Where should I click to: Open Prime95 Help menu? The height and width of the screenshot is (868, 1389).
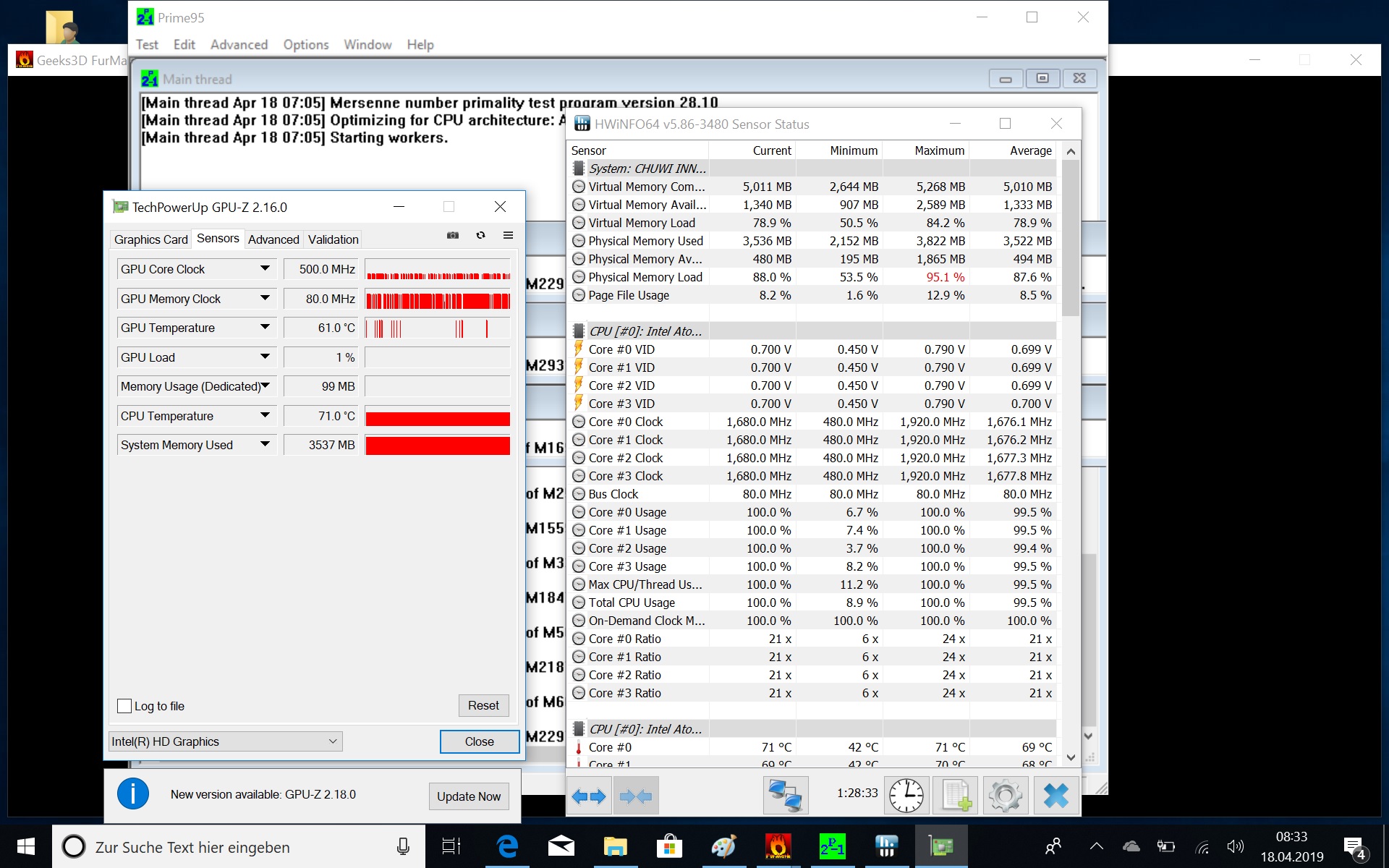[420, 45]
